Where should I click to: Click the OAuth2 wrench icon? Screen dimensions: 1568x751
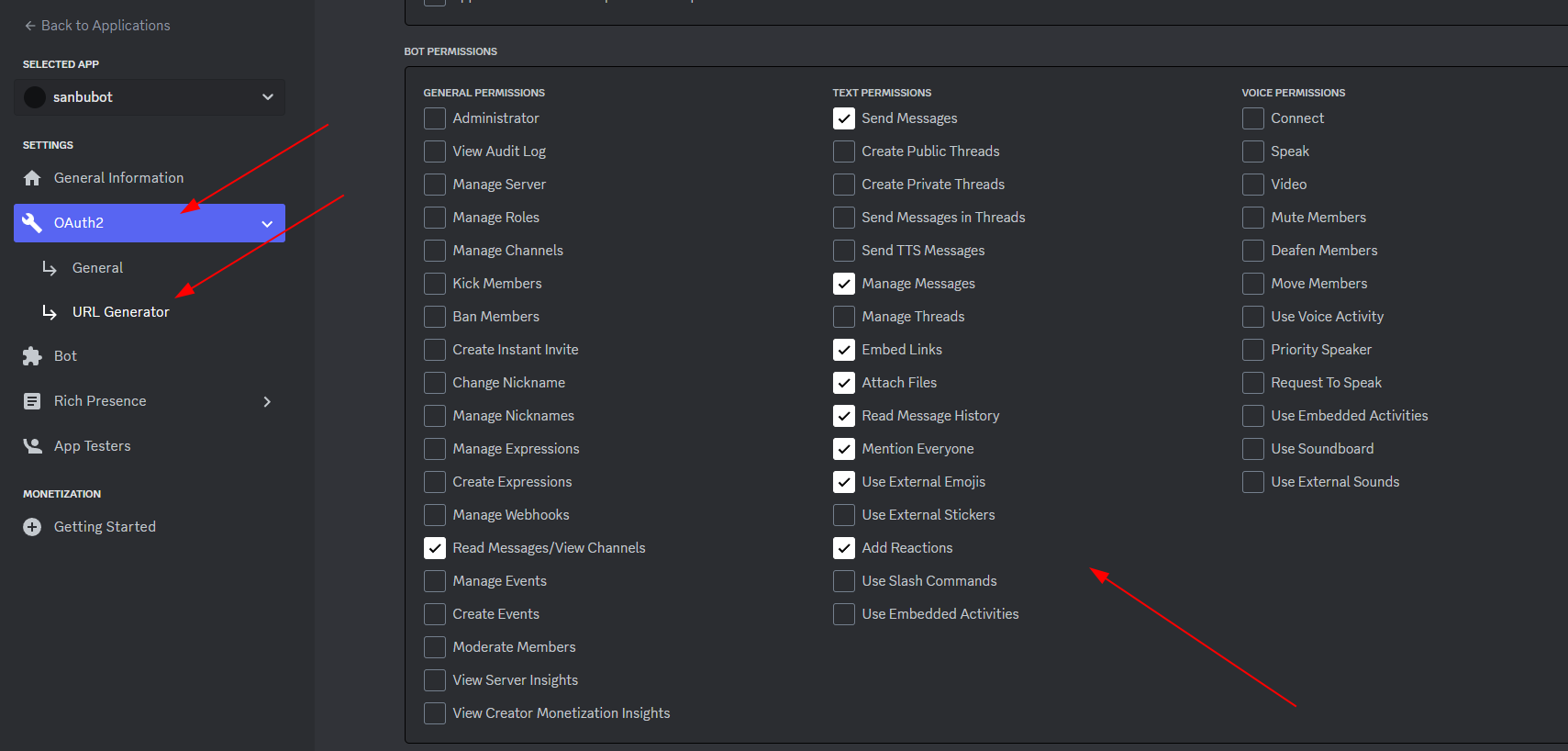pos(32,223)
